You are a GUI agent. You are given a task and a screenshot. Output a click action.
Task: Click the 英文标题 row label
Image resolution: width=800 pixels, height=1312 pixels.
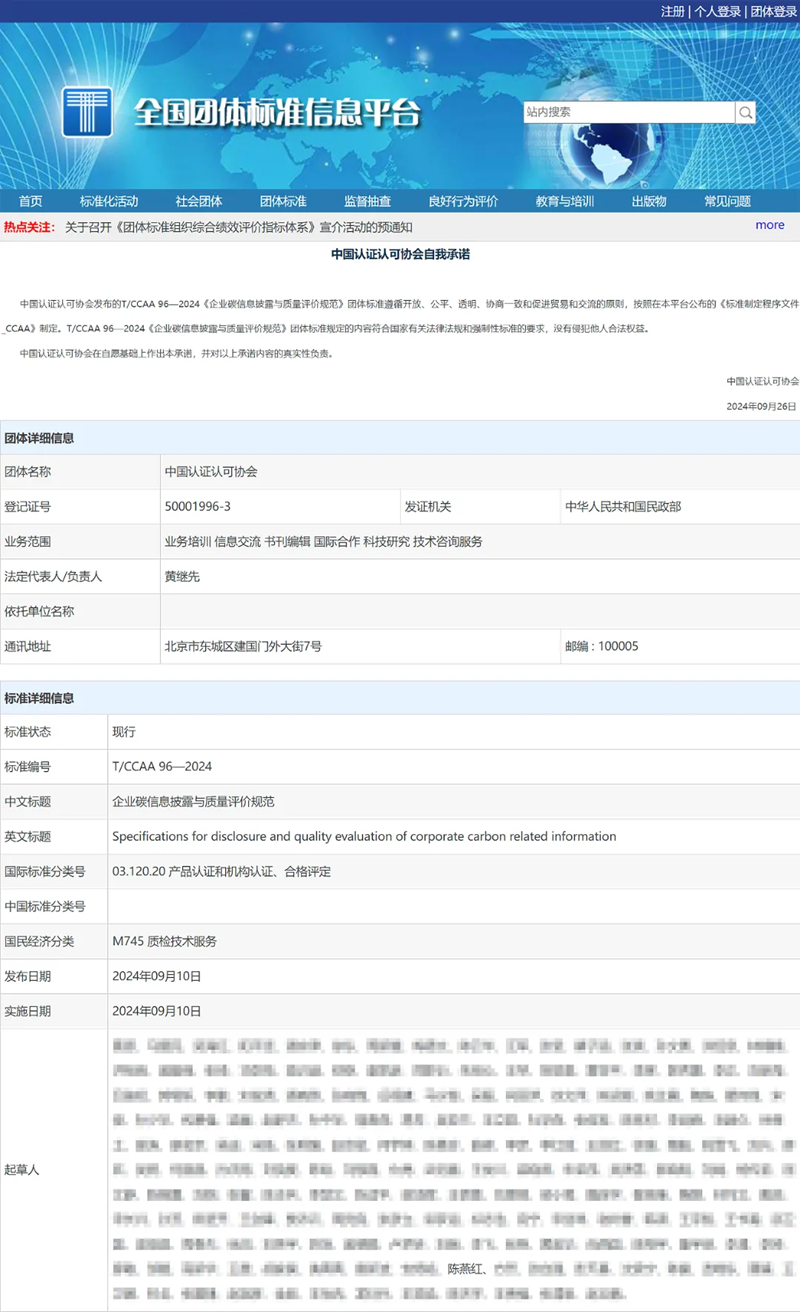click(x=27, y=837)
